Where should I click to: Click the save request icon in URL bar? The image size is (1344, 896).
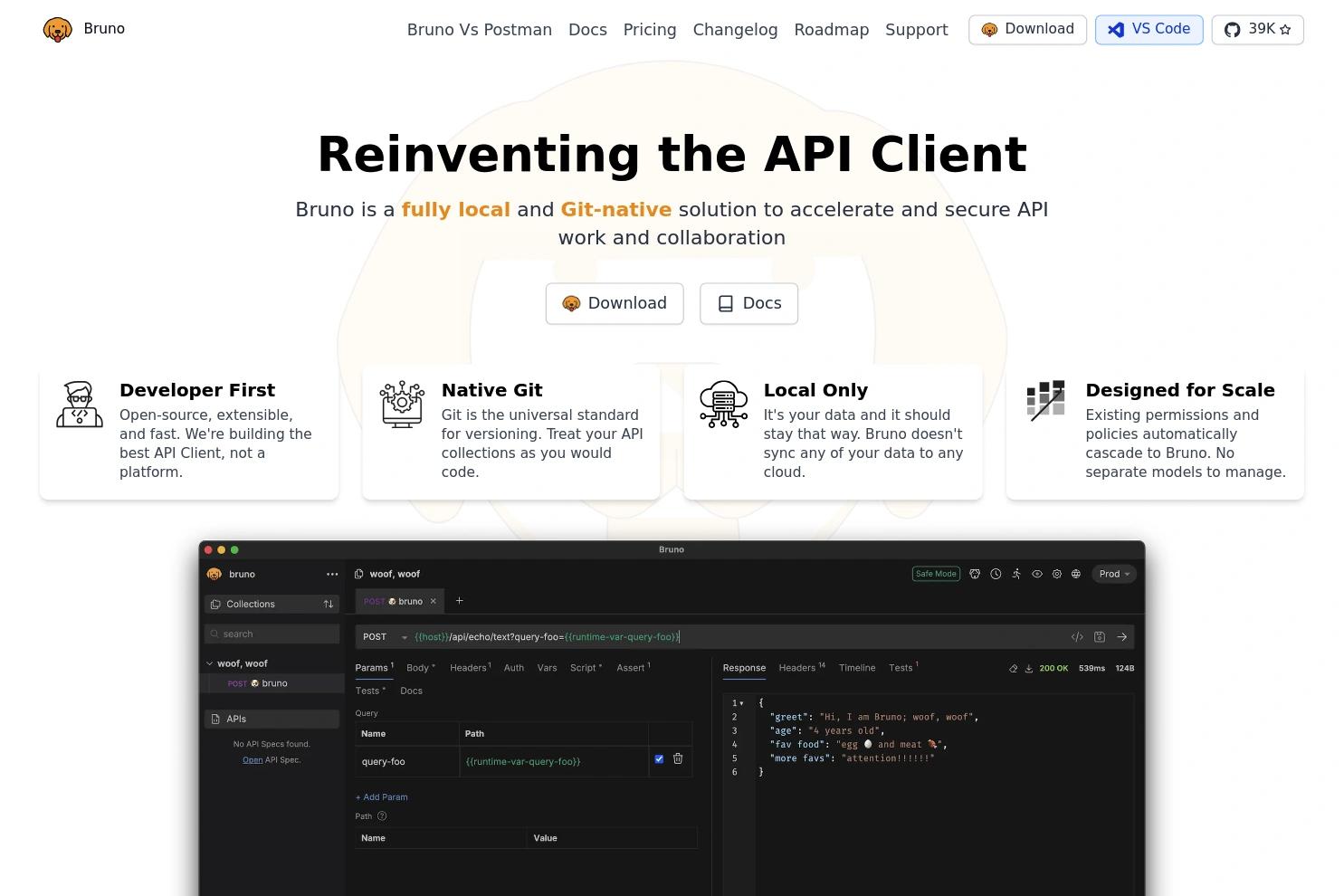(x=1100, y=637)
